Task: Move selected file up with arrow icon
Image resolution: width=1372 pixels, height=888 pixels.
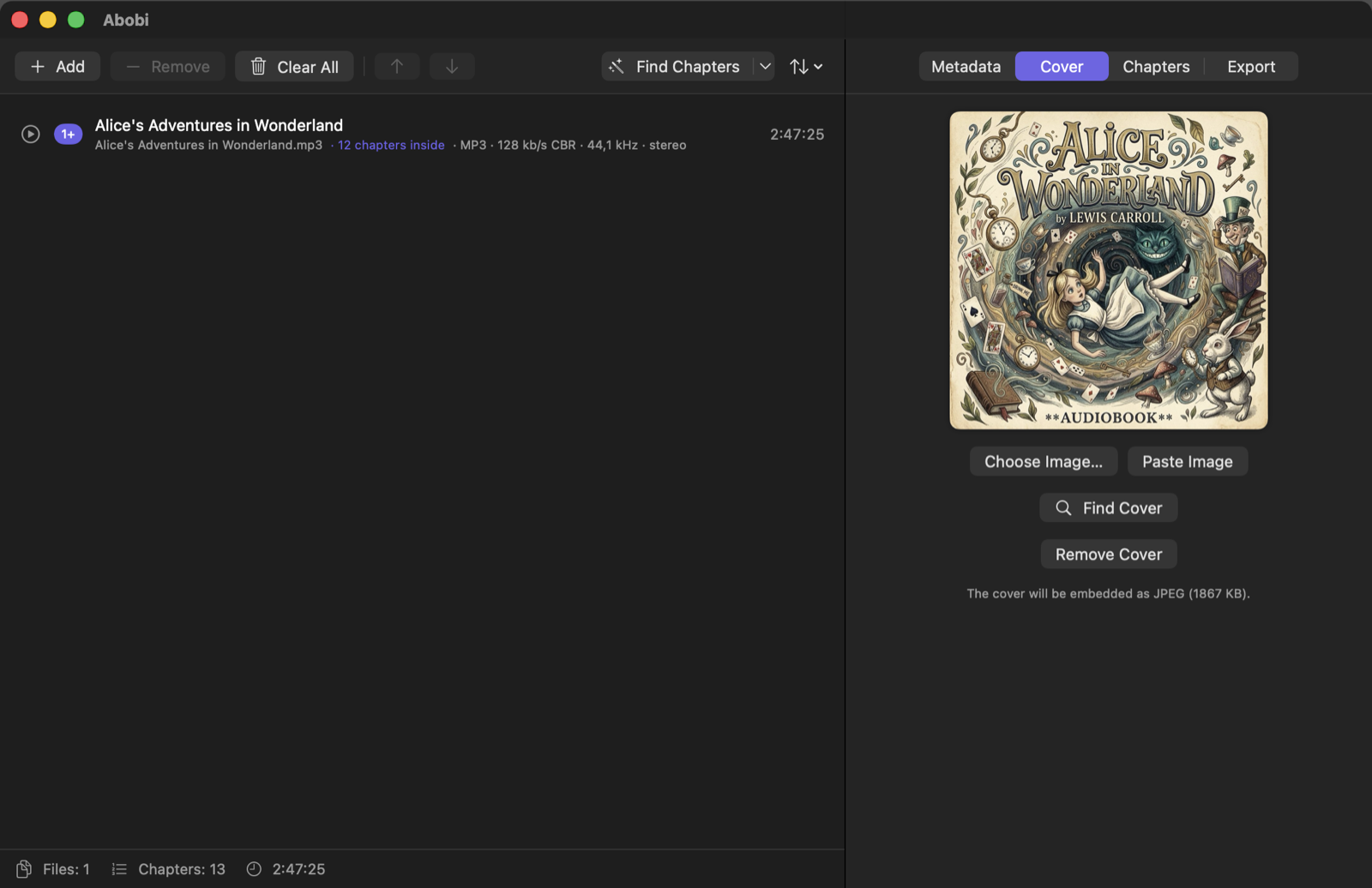Action: [x=397, y=67]
